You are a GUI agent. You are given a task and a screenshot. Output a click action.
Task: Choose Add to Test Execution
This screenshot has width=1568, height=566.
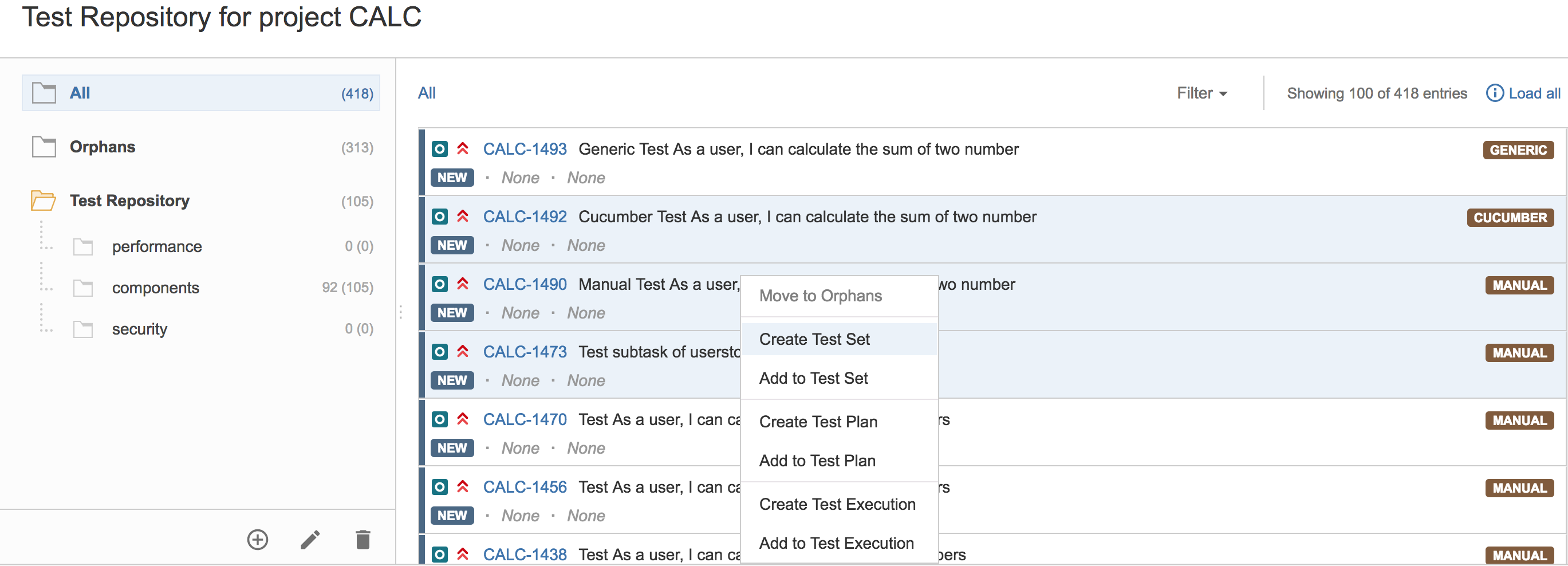839,543
